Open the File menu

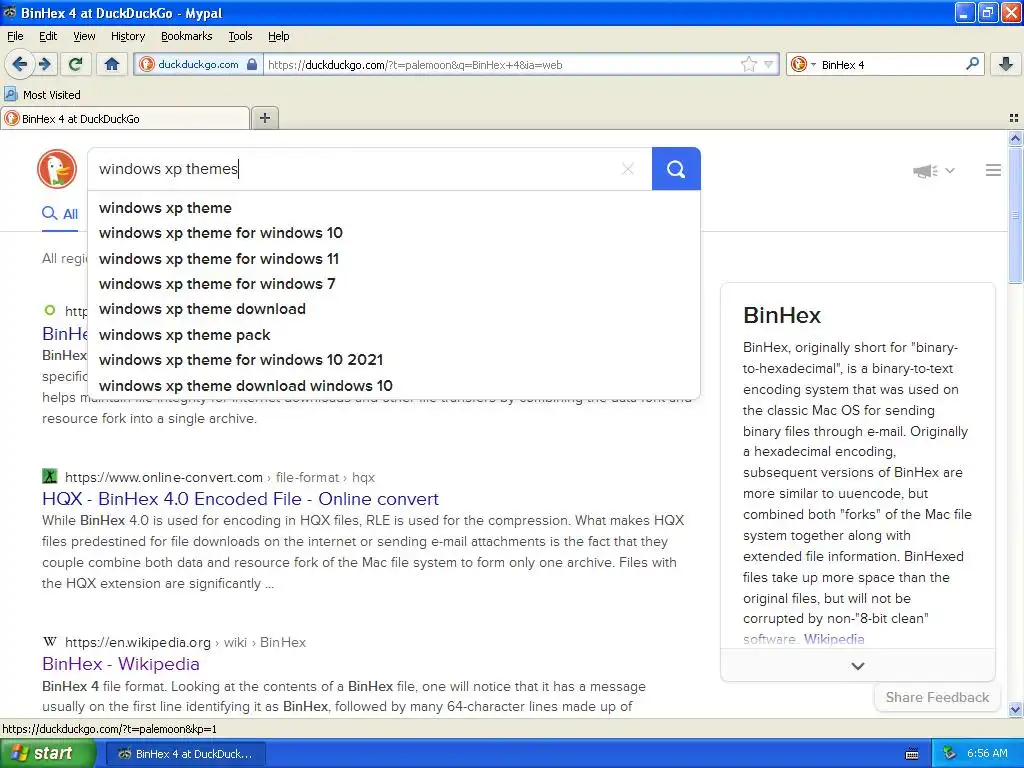pyautogui.click(x=15, y=36)
